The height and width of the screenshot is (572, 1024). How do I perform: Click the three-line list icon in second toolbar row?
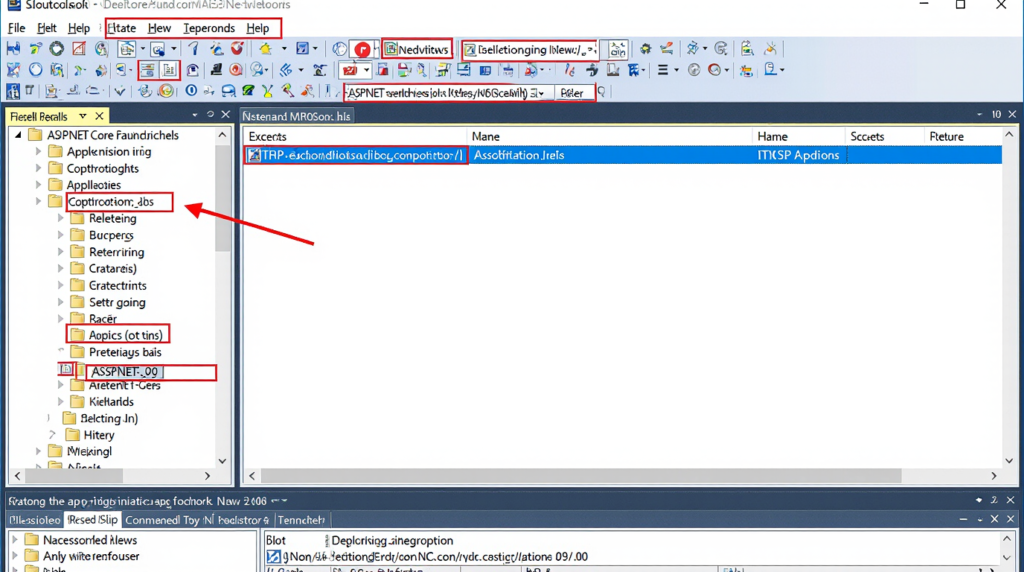pos(663,70)
